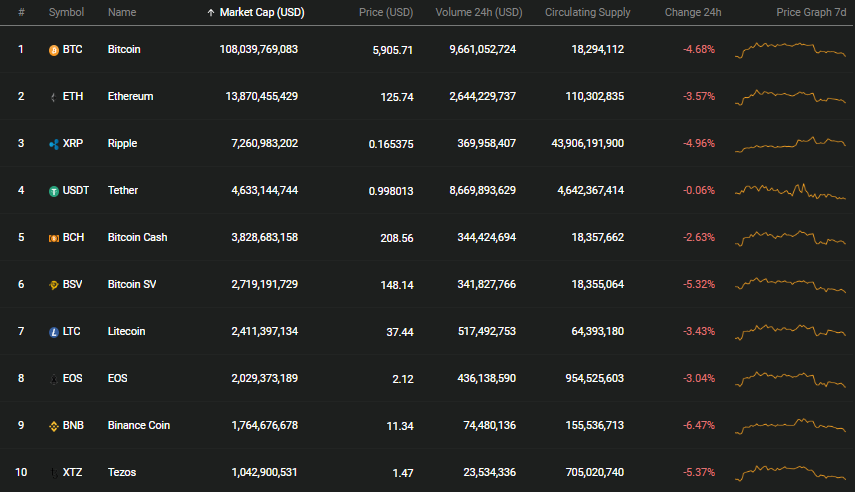View Binance Coin 7-day price graph
This screenshot has width=855, height=492.
click(x=790, y=426)
